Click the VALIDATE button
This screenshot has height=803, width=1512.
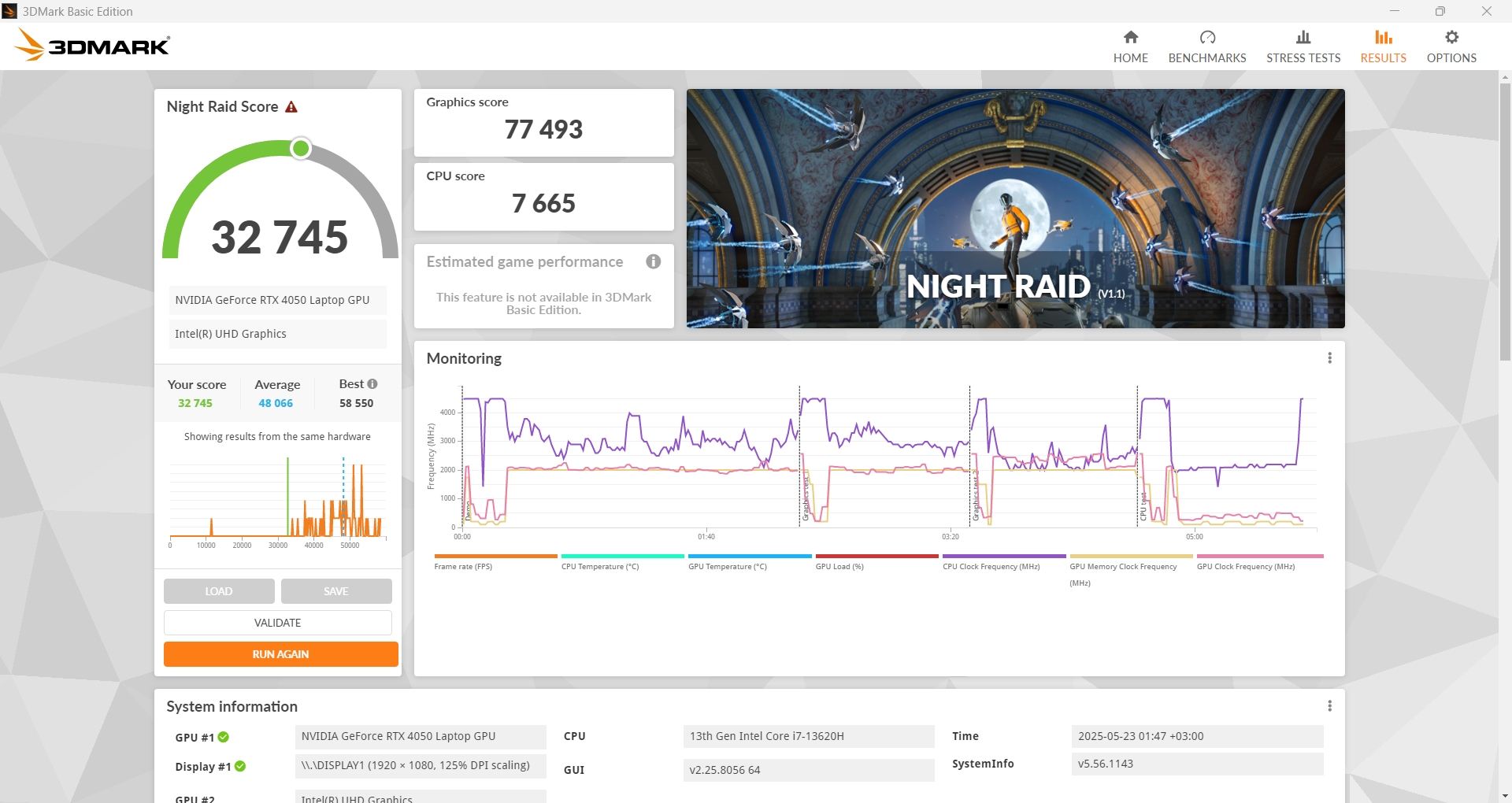point(278,623)
